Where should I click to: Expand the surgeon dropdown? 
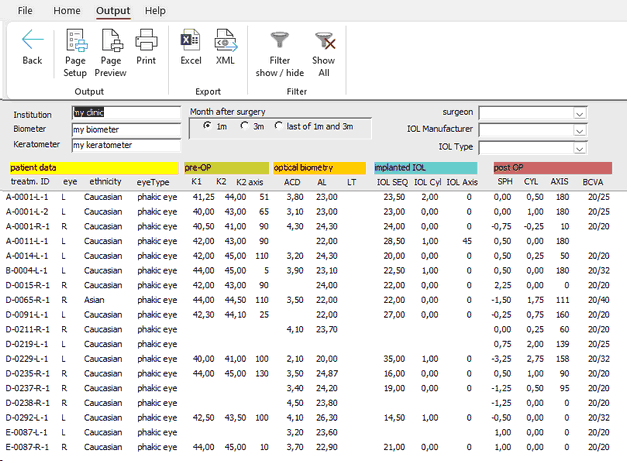579,113
